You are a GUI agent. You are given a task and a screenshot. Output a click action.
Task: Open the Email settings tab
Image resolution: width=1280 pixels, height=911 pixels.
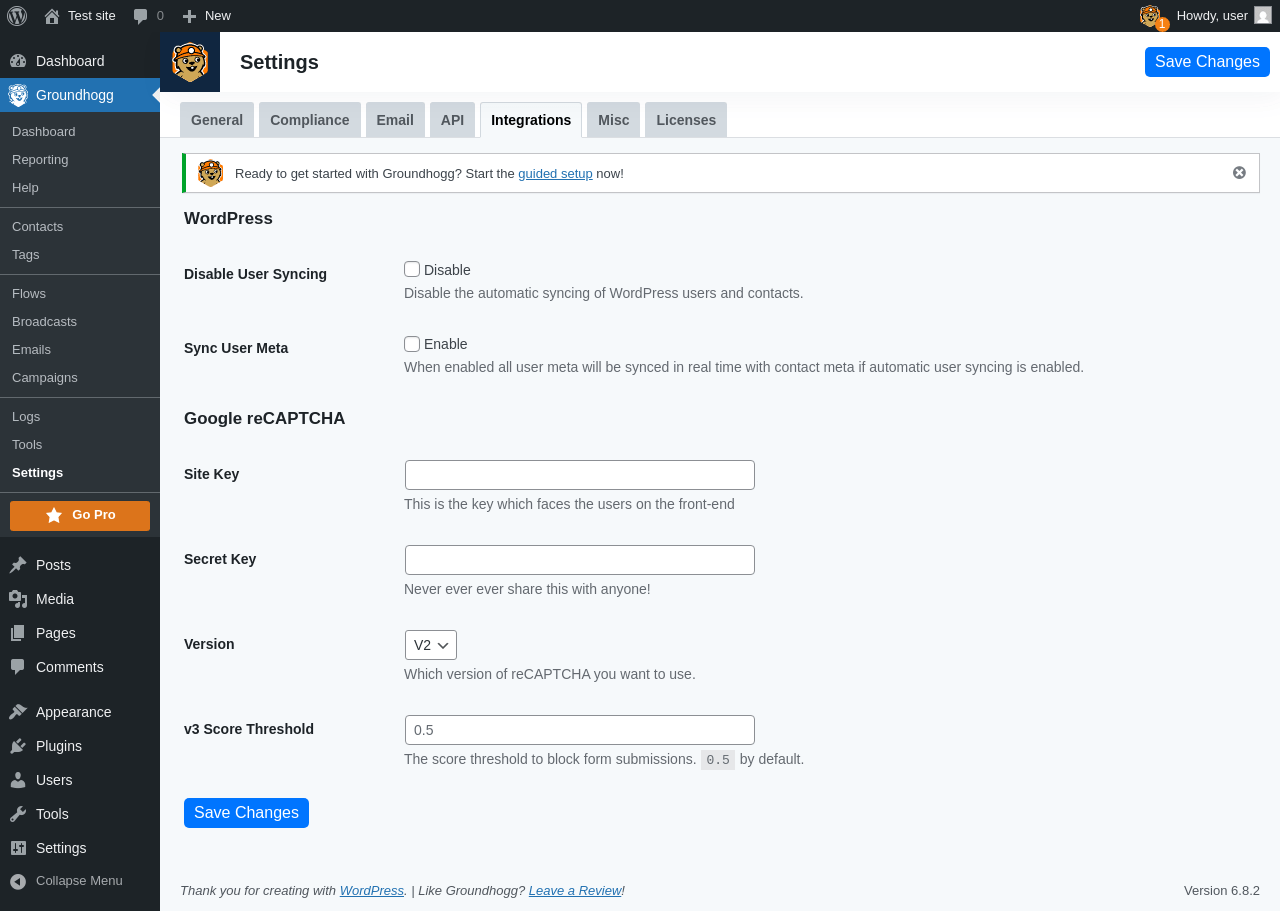pyautogui.click(x=395, y=120)
